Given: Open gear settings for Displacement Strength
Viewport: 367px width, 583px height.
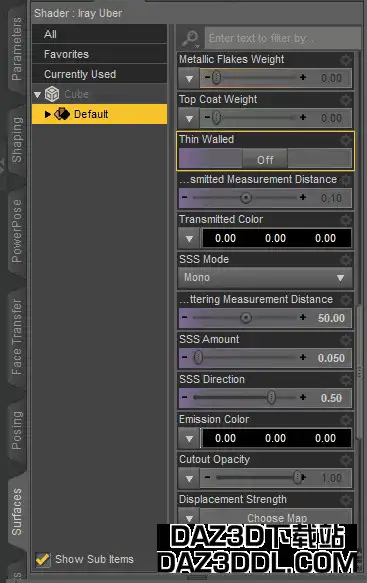Looking at the screenshot, I should (x=346, y=499).
